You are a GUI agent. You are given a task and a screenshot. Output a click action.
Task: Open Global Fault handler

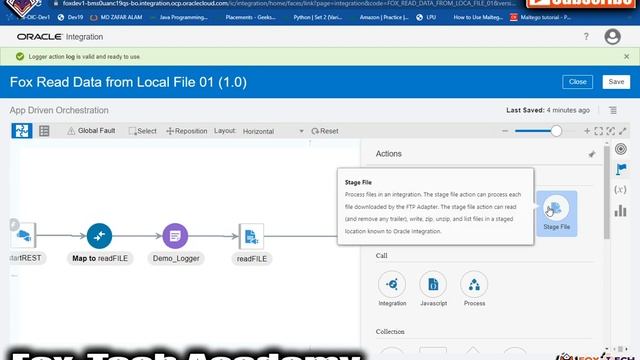coord(91,131)
